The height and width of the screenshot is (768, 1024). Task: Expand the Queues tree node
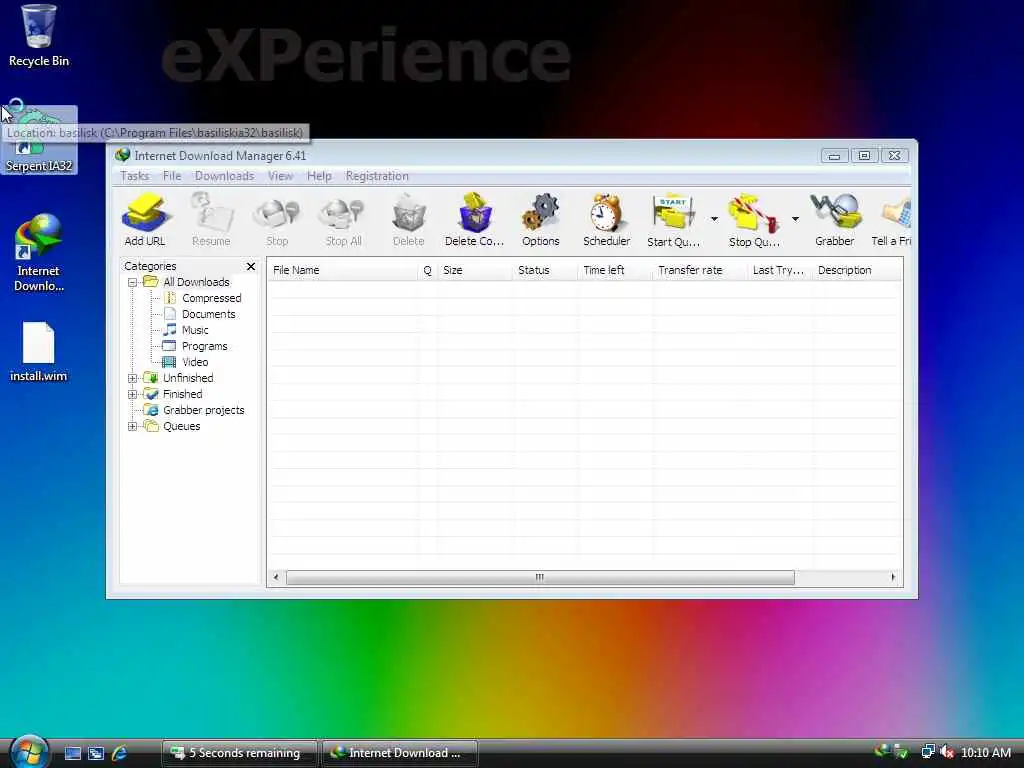pos(133,426)
